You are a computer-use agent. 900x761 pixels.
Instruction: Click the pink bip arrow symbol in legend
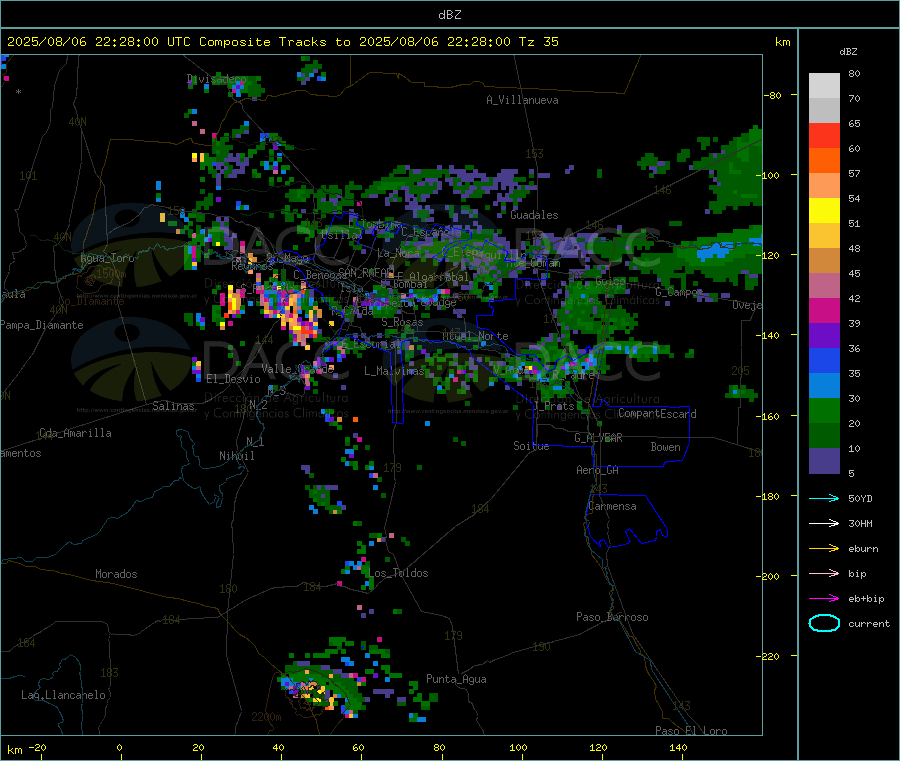point(824,573)
